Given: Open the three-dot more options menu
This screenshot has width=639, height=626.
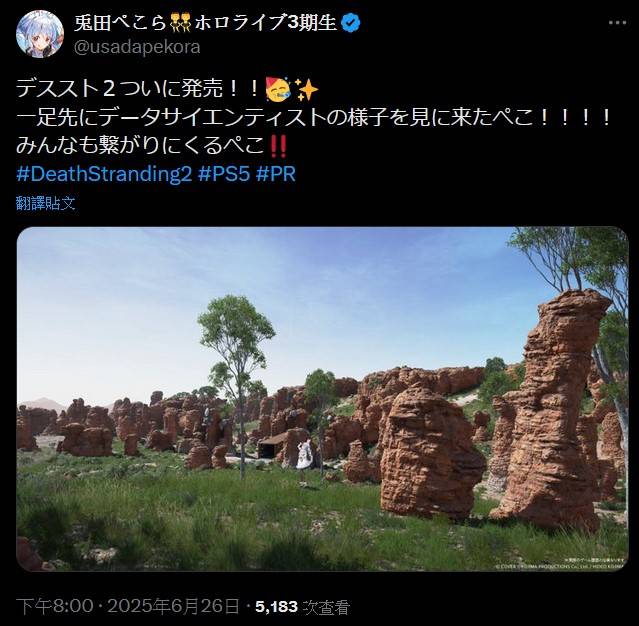Looking at the screenshot, I should pos(617,23).
